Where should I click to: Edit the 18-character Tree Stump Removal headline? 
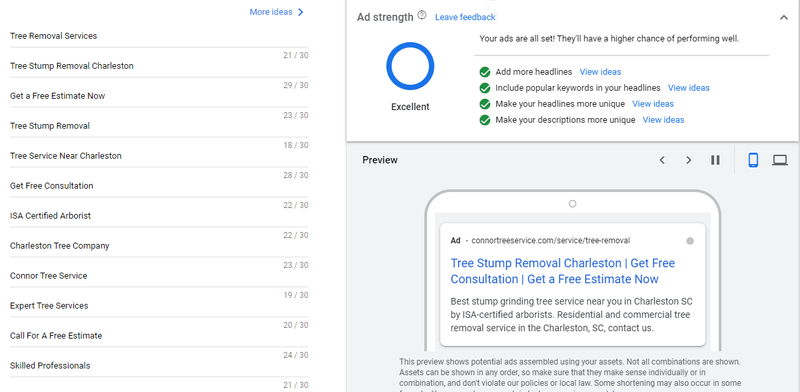(x=159, y=126)
